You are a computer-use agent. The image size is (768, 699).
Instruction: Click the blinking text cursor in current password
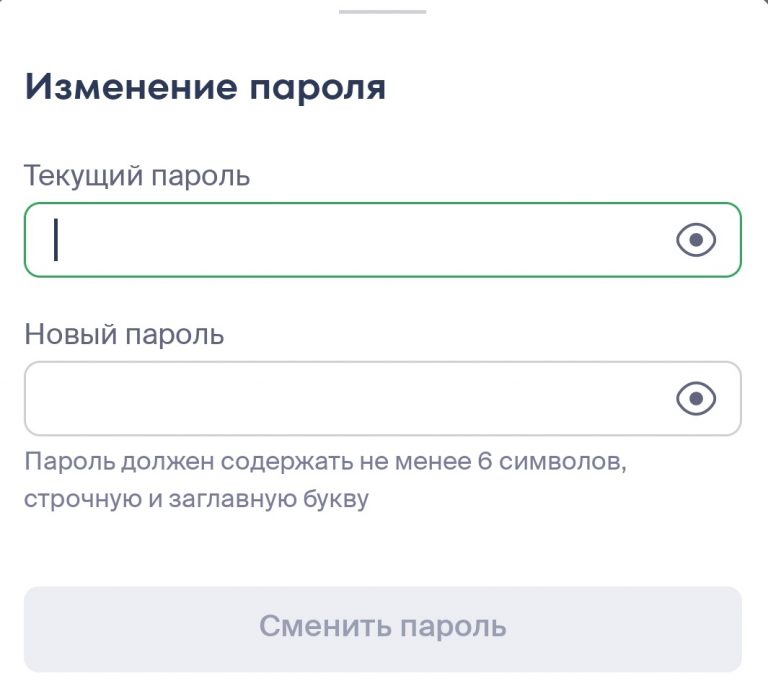coord(56,240)
